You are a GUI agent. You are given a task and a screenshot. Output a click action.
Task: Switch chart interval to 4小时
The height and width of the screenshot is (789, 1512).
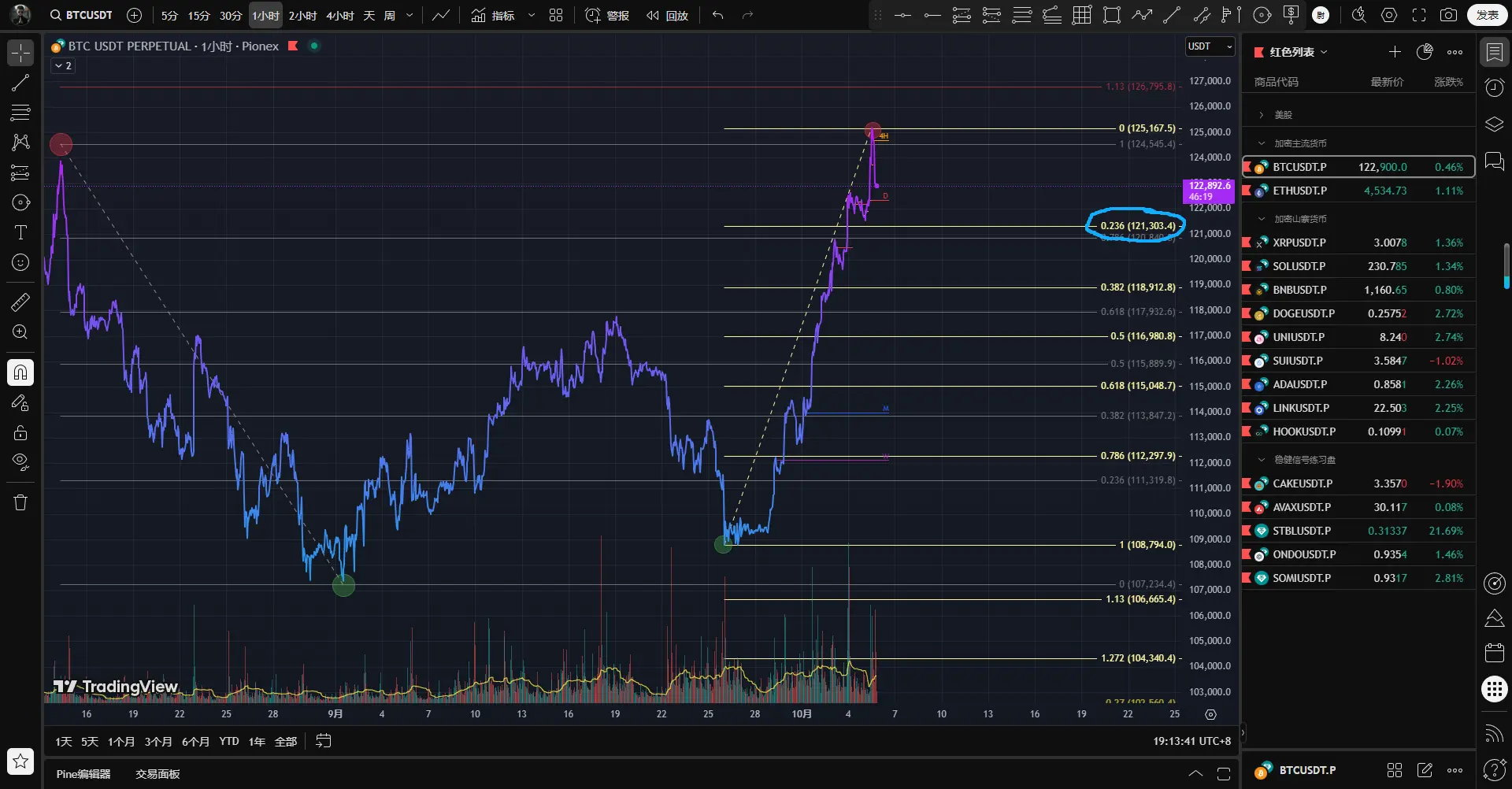[x=339, y=15]
